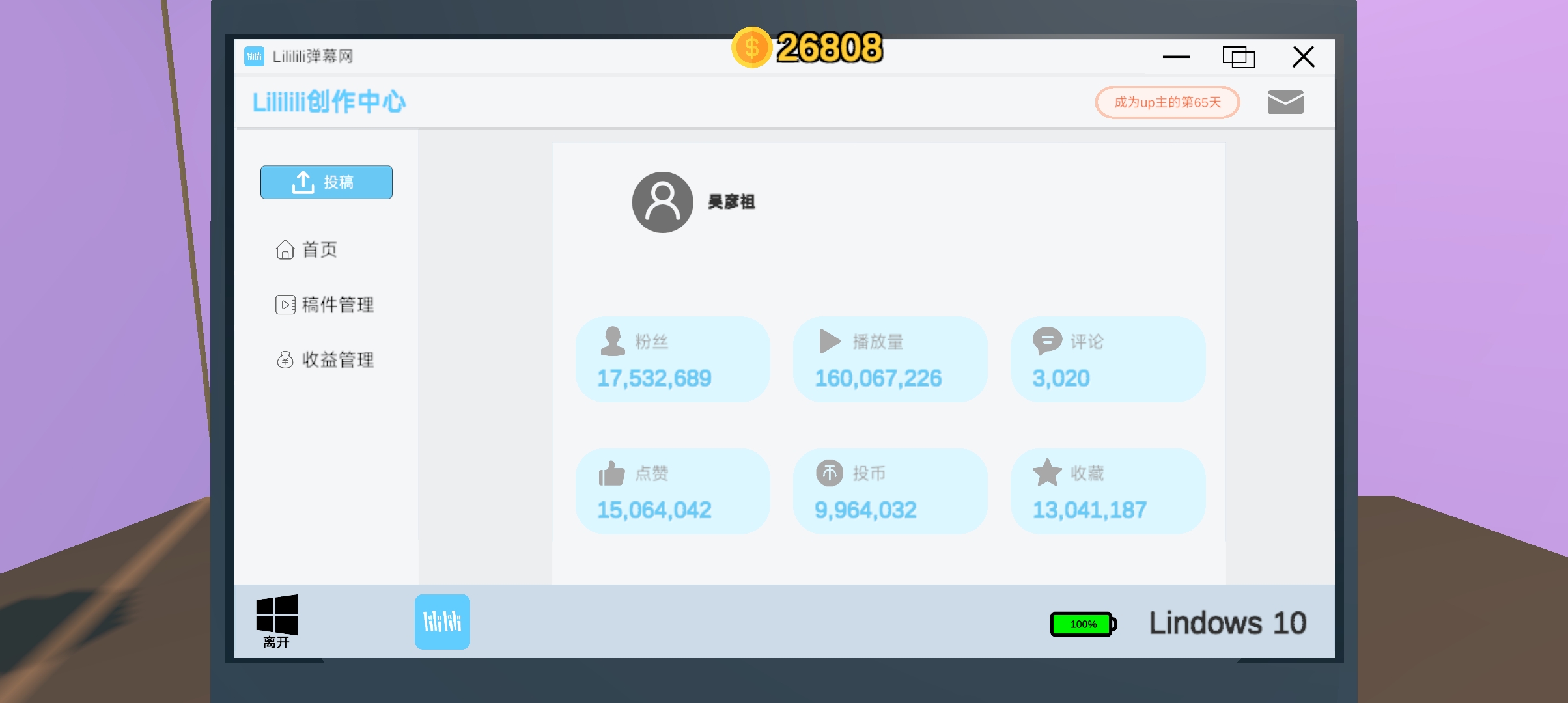Image resolution: width=1568 pixels, height=703 pixels.
Task: Click the star 收藏 icon
Action: (x=1047, y=473)
